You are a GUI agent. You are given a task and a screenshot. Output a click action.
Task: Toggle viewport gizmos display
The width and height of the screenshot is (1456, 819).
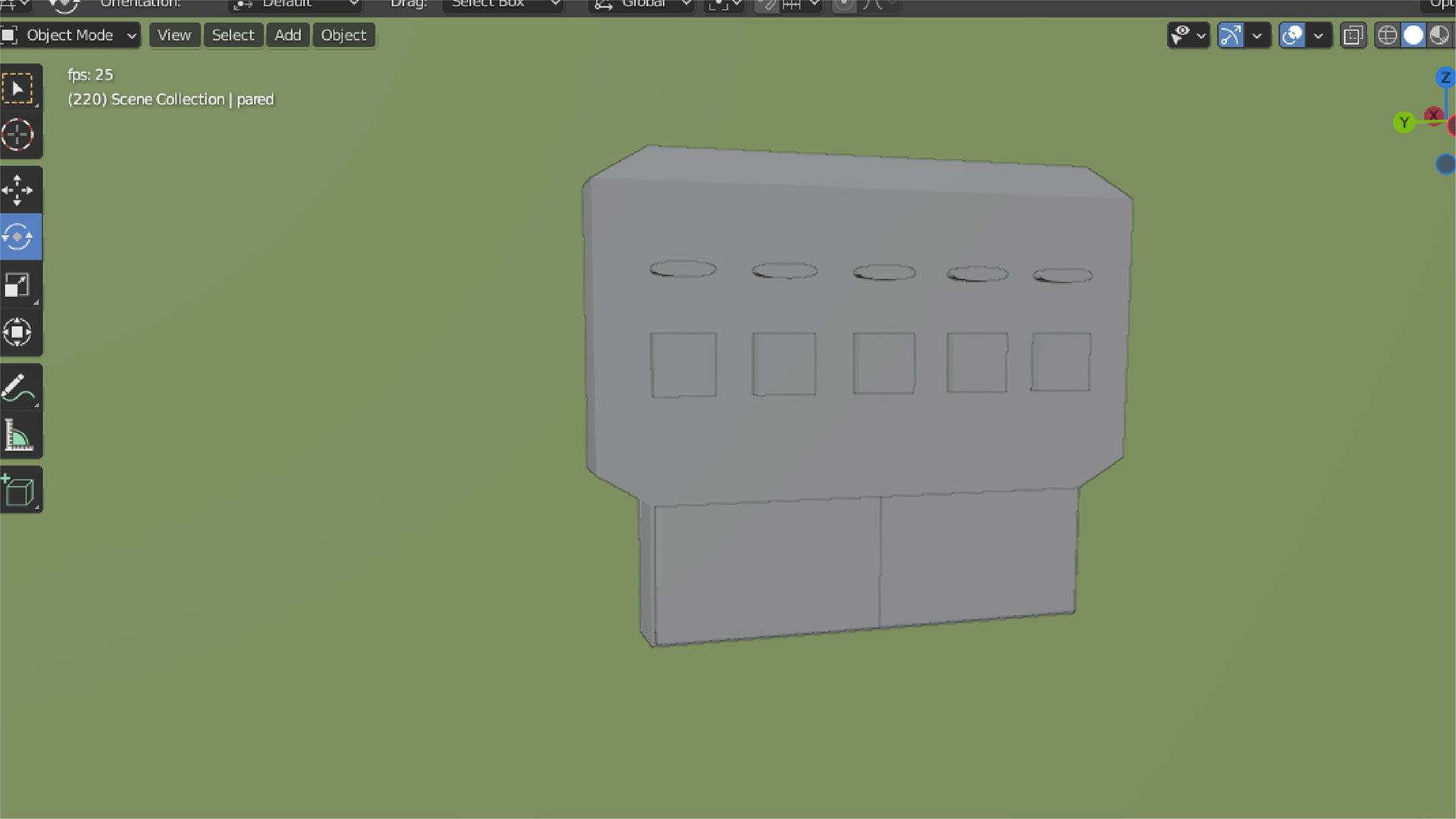1230,35
